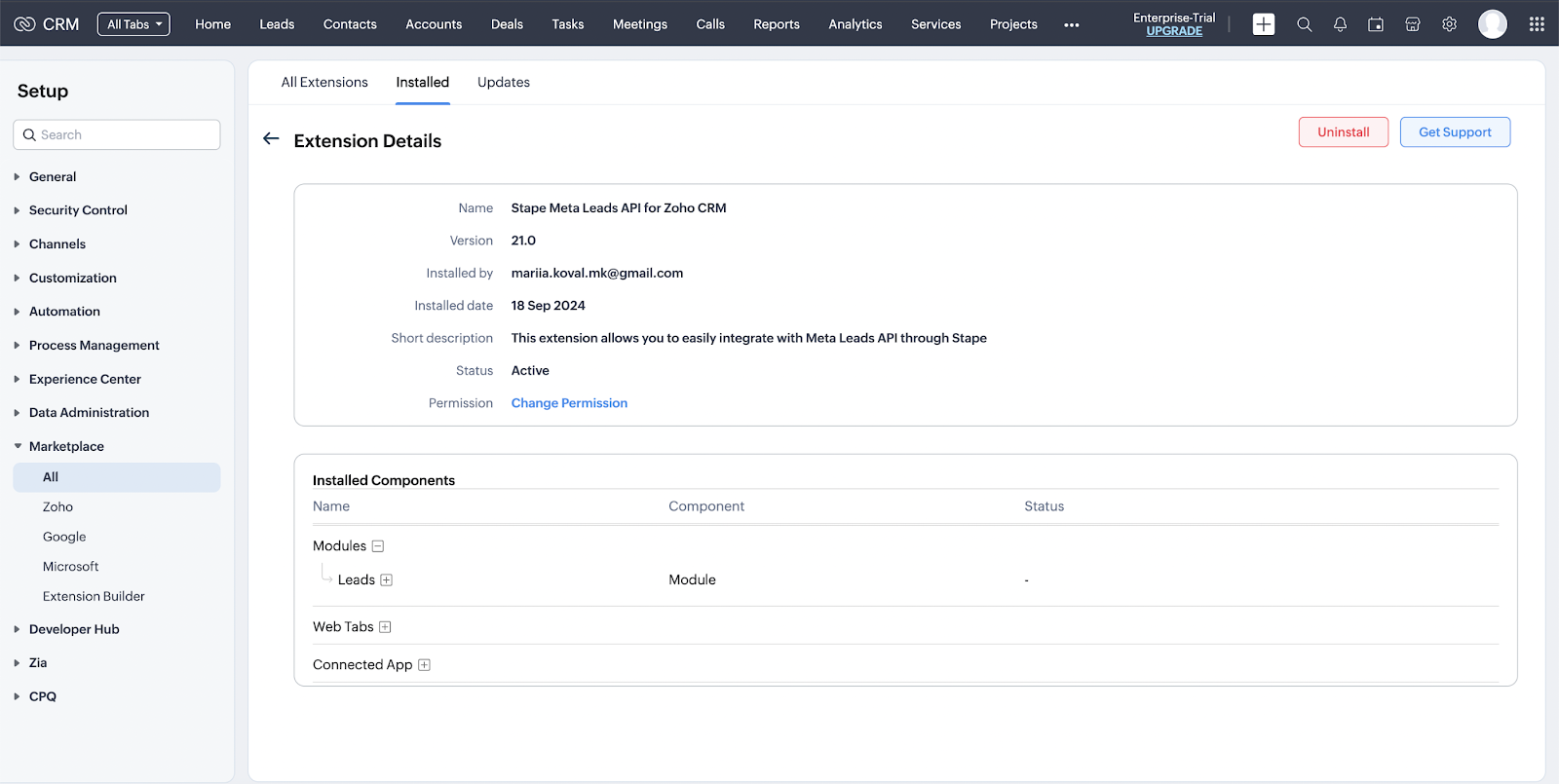Select Microsoft under Marketplace
The height and width of the screenshot is (784, 1559).
click(x=70, y=567)
